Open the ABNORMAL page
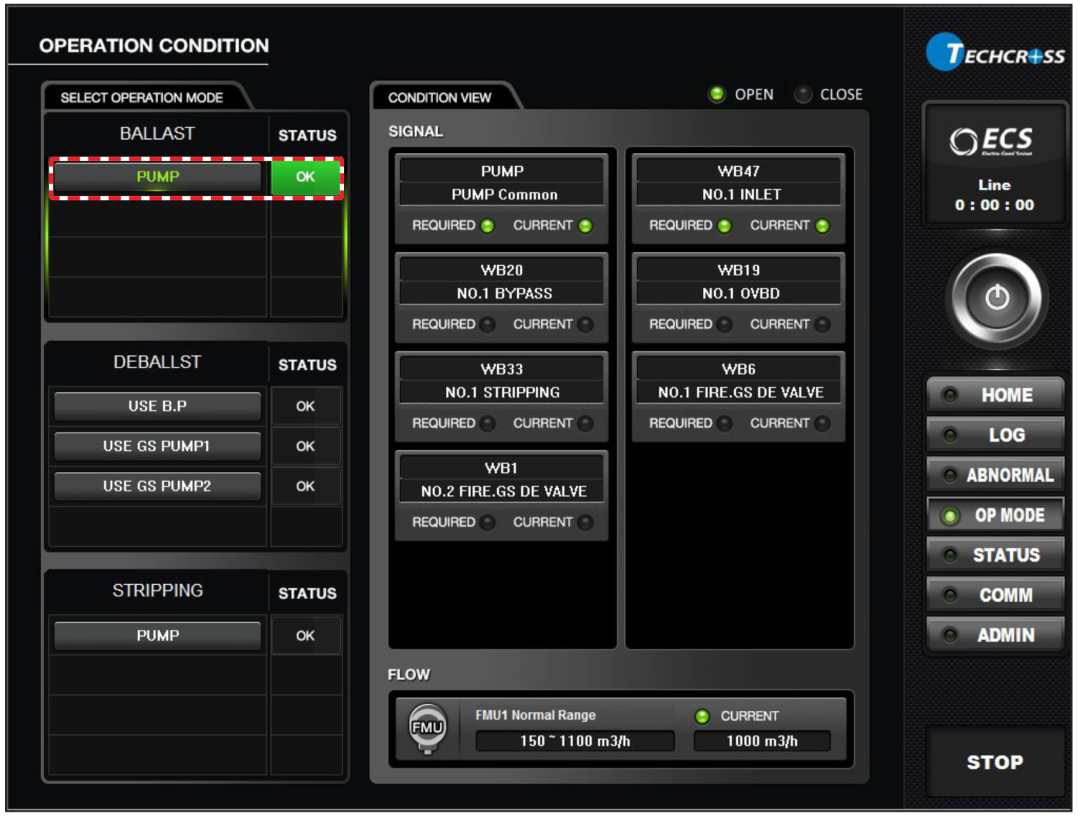The height and width of the screenshot is (826, 1080). tap(994, 475)
